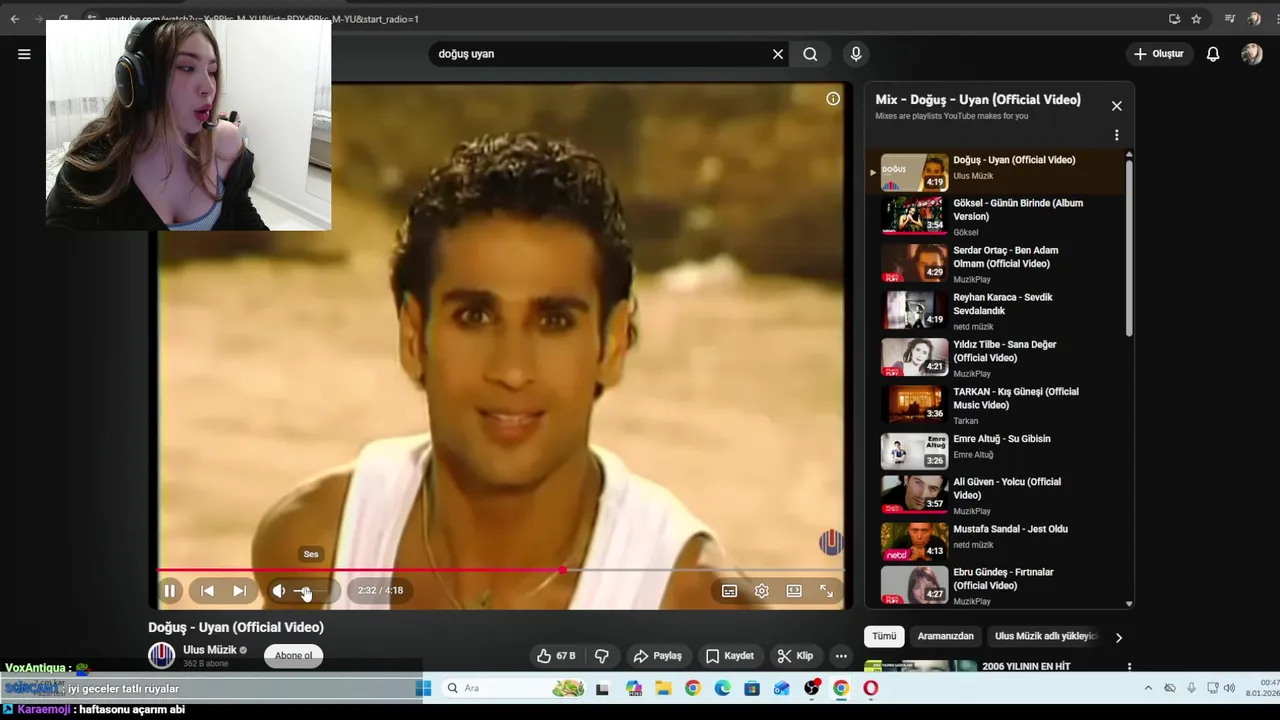Click the info card icon on the video
Screen dimensions: 1280x720
click(833, 99)
